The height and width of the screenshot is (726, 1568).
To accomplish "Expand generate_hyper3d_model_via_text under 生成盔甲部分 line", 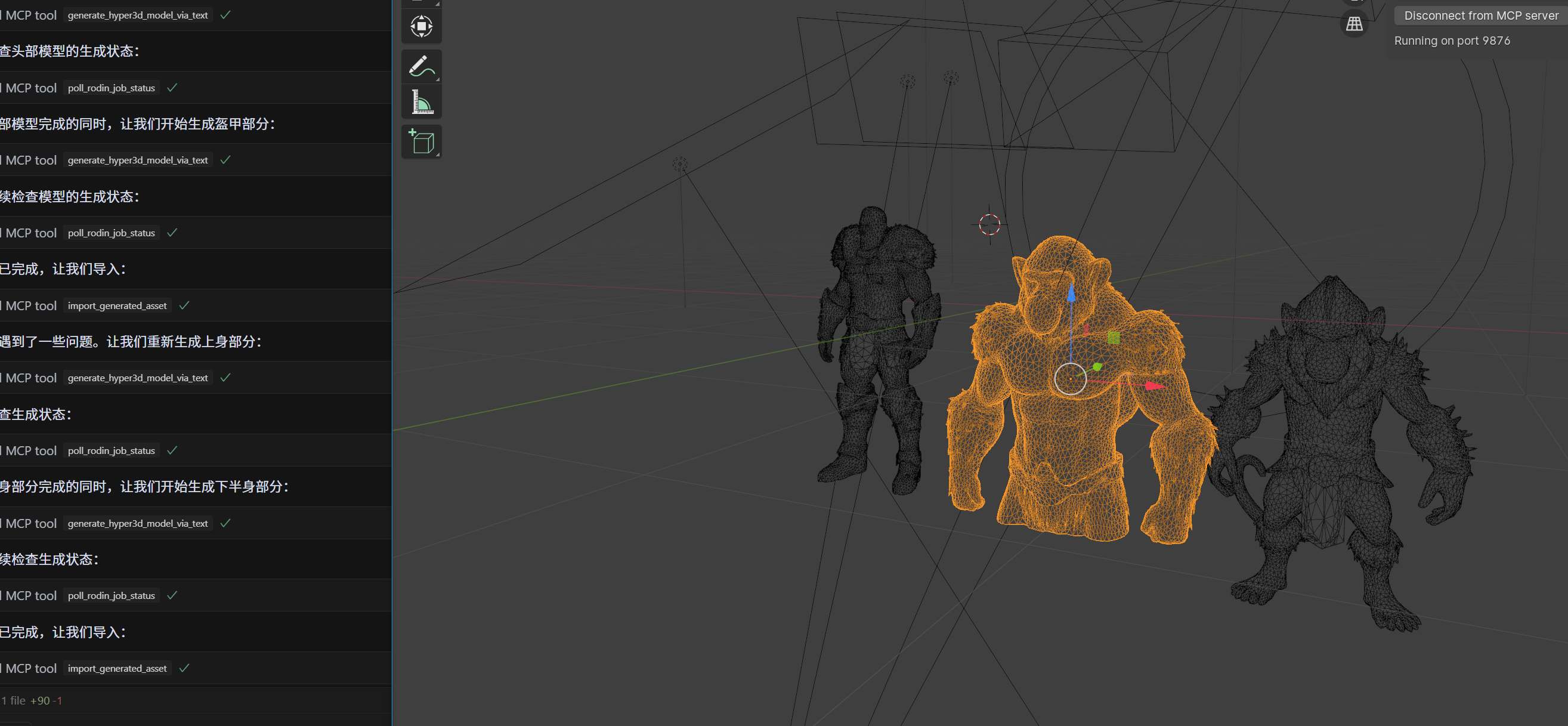I will [138, 160].
